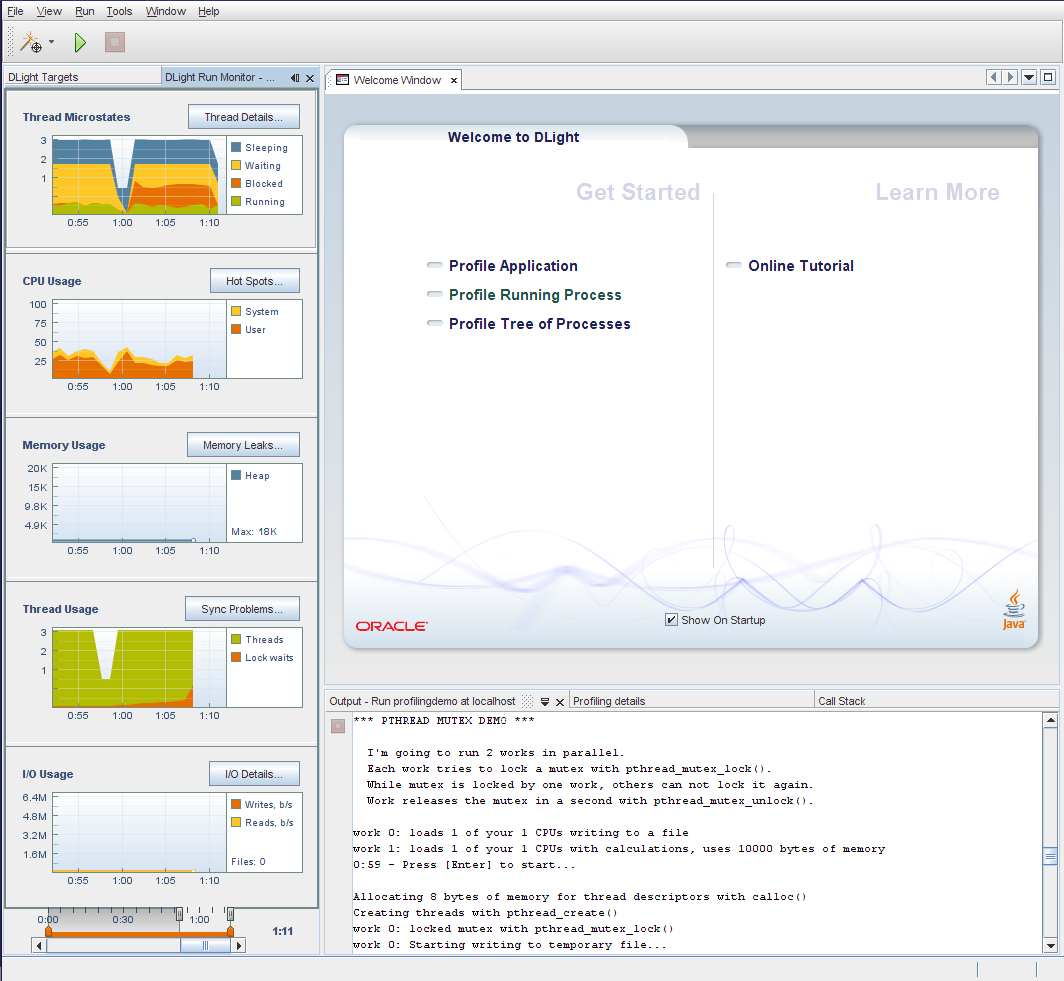Close the DLight Run Monitor panel
This screenshot has width=1064, height=981.
[310, 78]
